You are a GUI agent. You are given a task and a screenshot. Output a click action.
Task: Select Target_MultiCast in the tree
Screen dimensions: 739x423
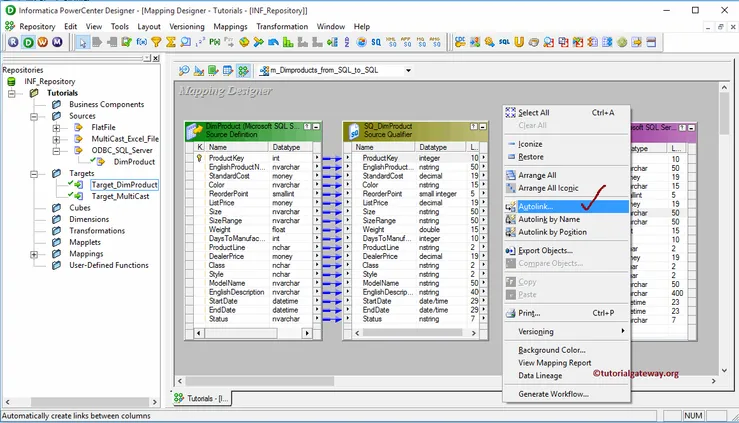[120, 196]
